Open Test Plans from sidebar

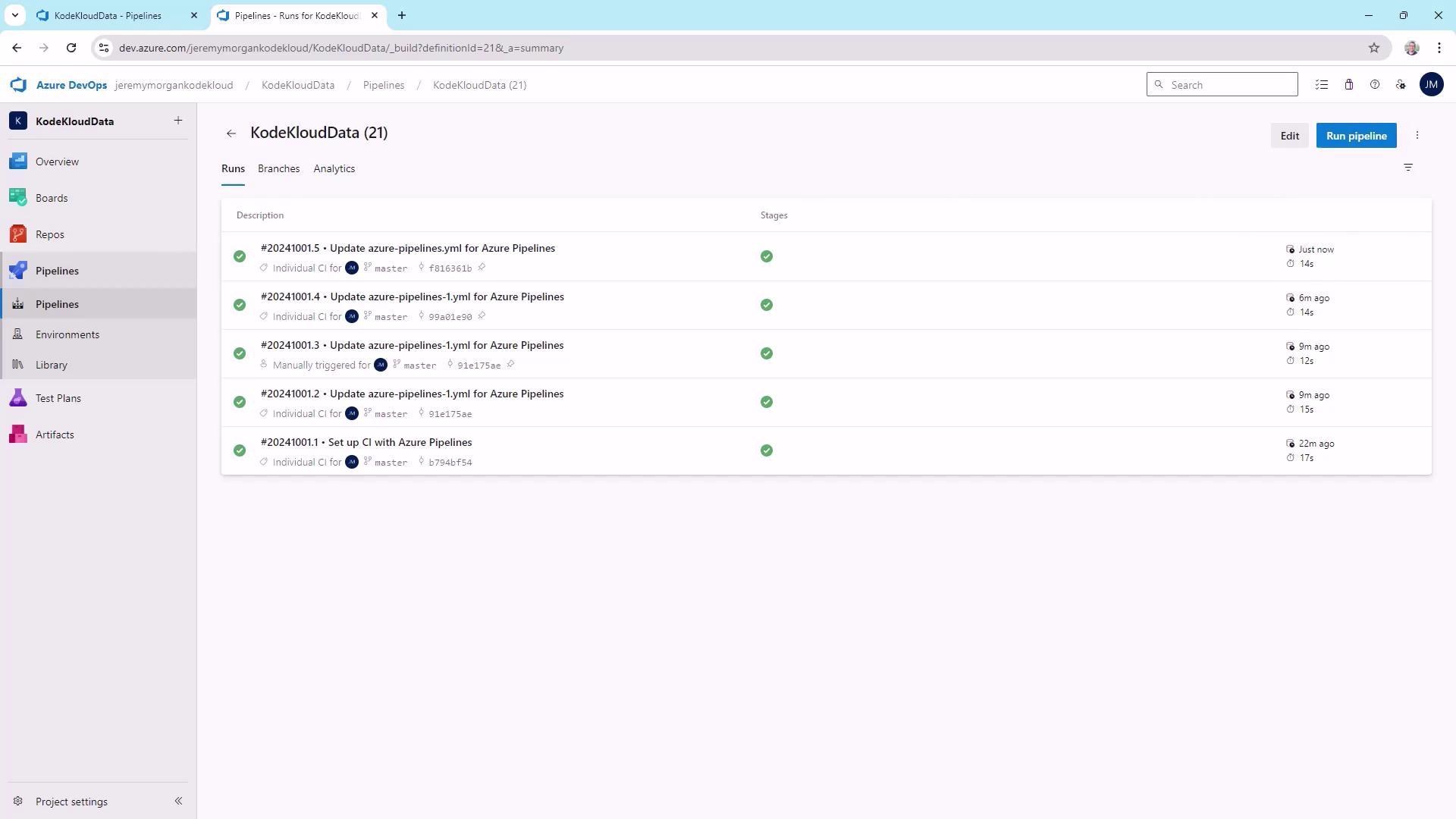[x=58, y=398]
